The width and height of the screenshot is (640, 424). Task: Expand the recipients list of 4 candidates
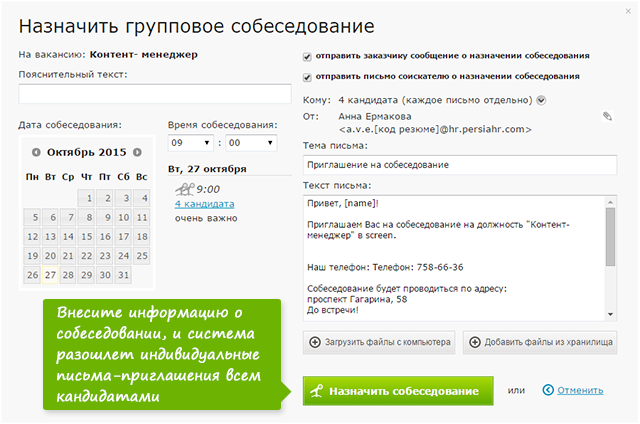point(541,100)
